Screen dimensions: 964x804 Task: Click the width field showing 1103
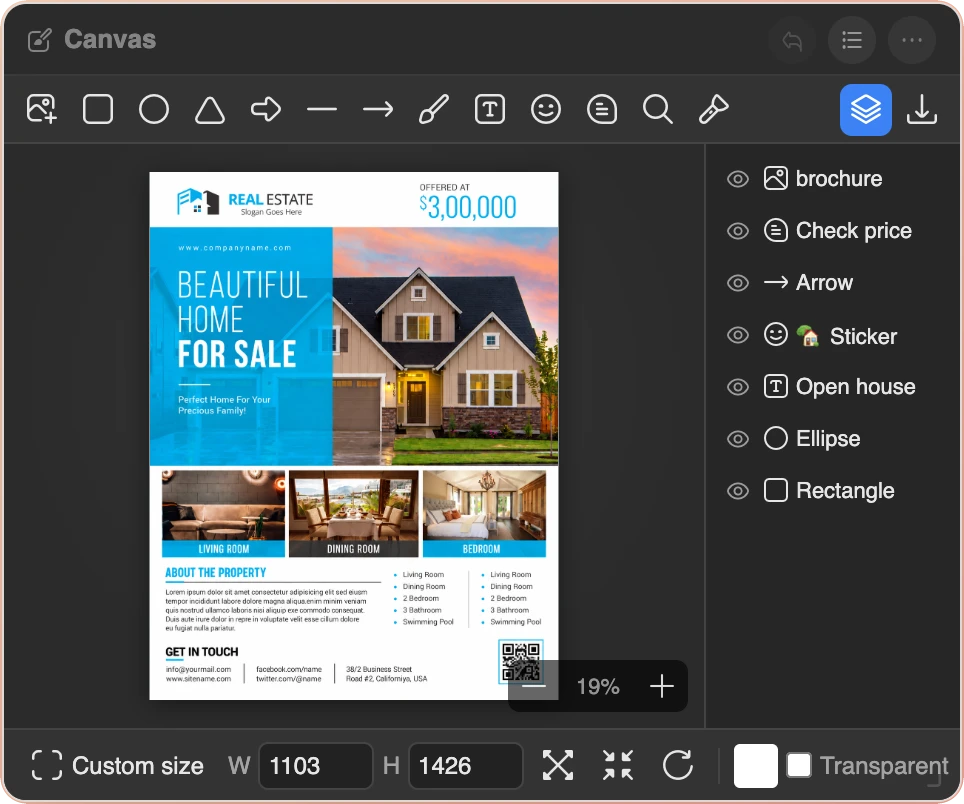coord(316,766)
